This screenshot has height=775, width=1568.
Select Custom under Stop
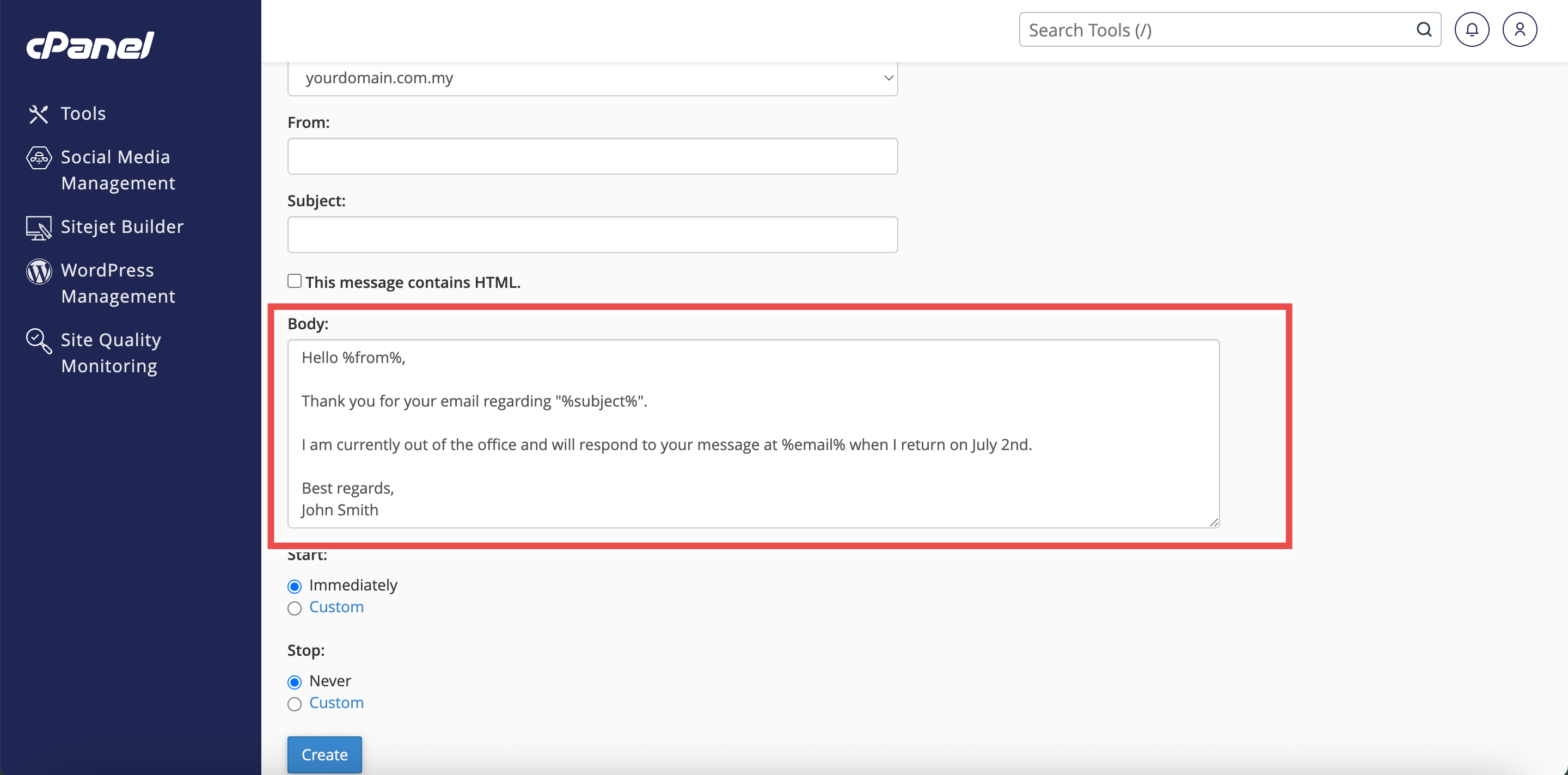coord(295,704)
